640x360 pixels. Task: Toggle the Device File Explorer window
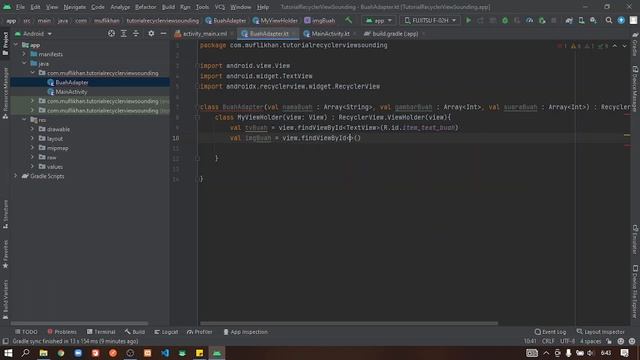(635, 291)
